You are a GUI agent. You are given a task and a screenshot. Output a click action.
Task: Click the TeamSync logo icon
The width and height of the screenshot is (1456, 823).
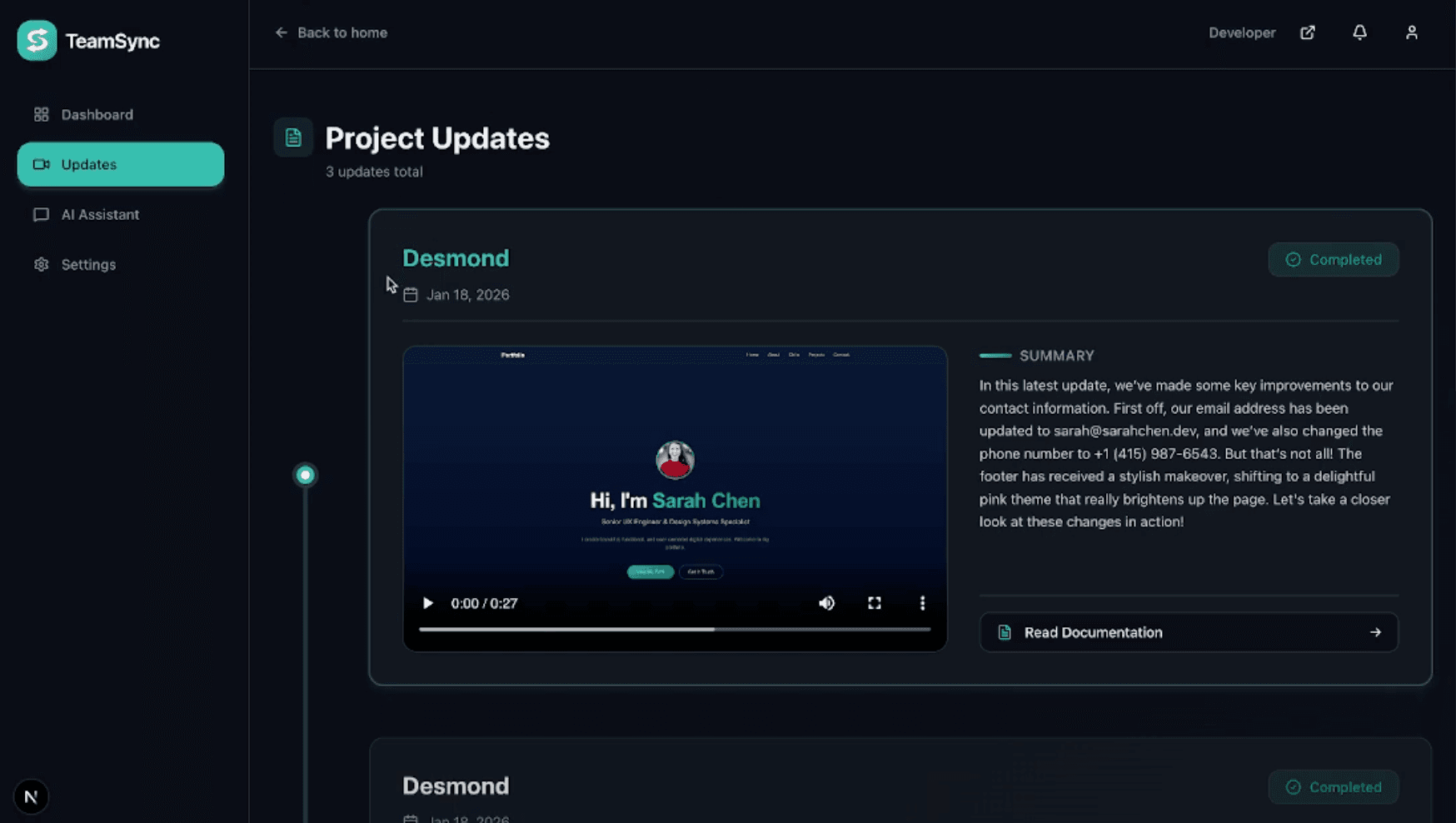point(37,41)
